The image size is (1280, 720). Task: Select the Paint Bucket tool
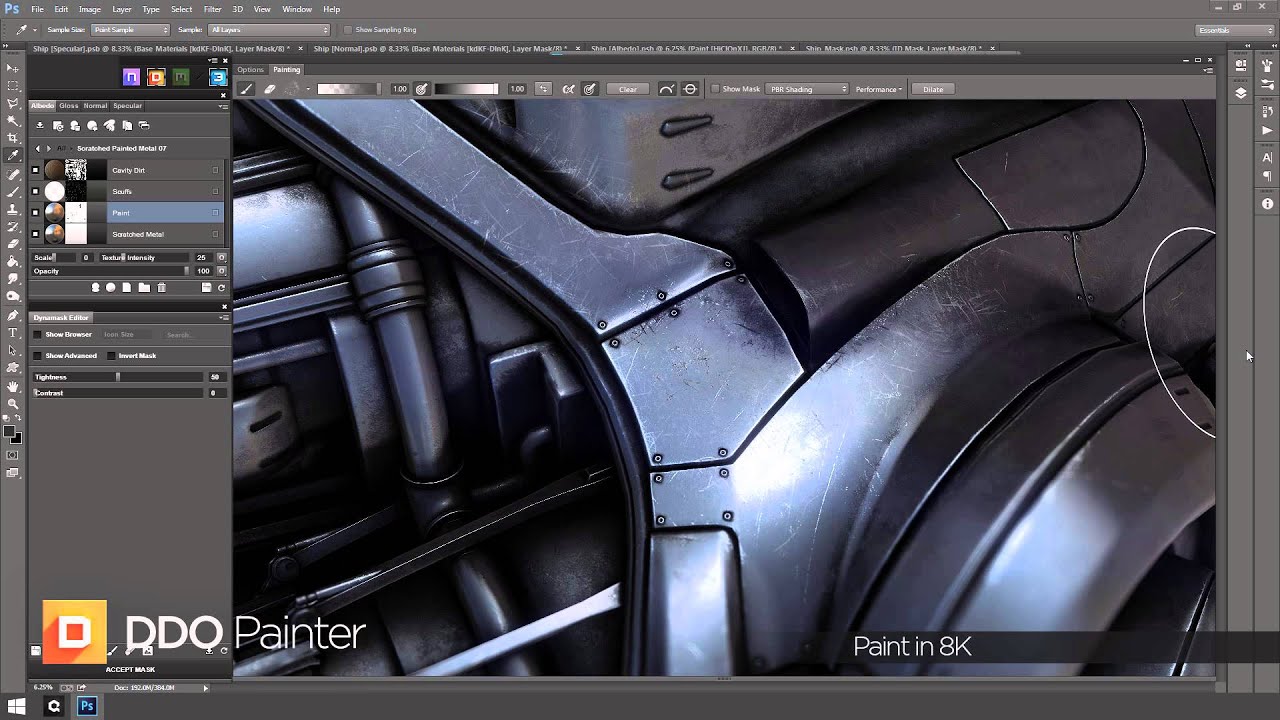[x=13, y=261]
